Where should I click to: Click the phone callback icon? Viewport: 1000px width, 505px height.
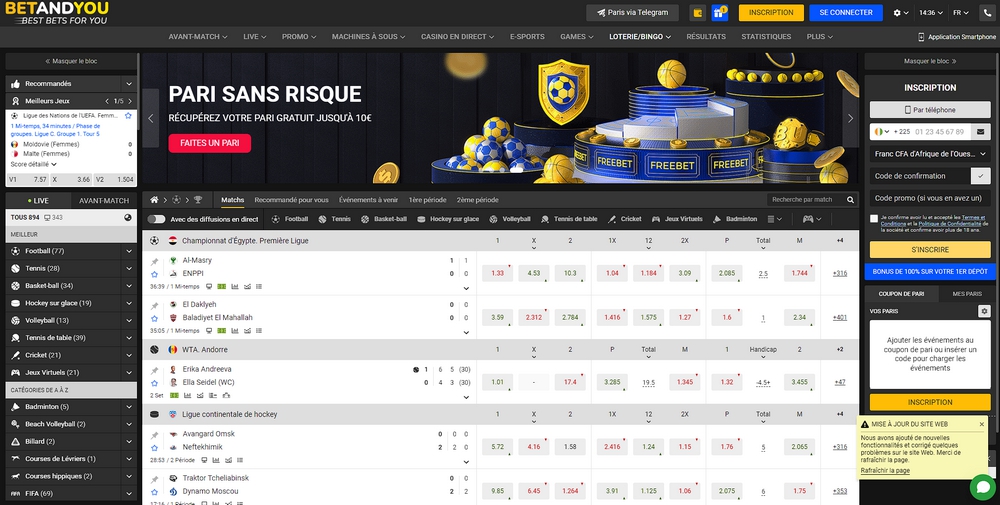987,13
